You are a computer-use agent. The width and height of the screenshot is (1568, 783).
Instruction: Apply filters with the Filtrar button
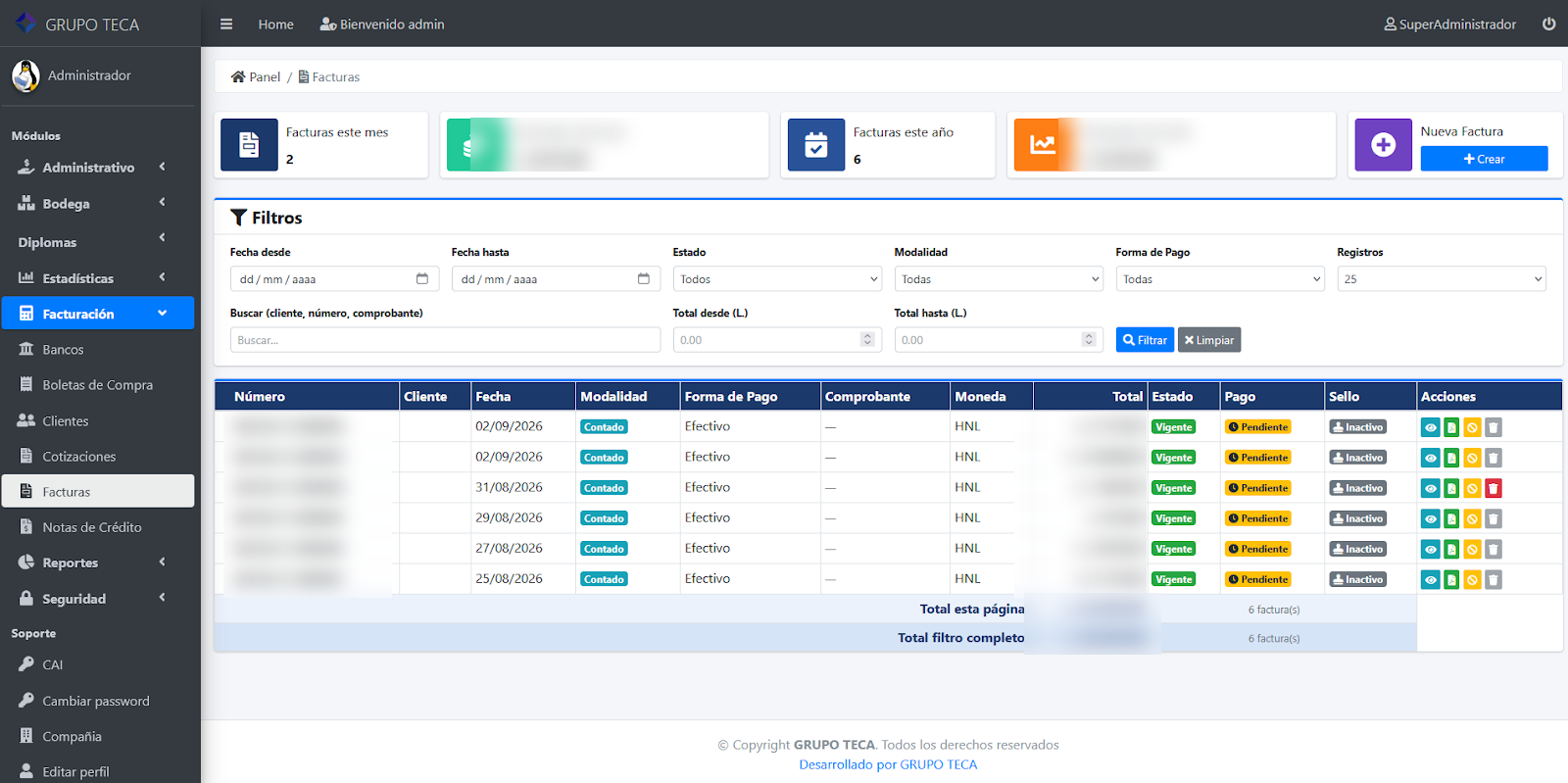click(1145, 340)
